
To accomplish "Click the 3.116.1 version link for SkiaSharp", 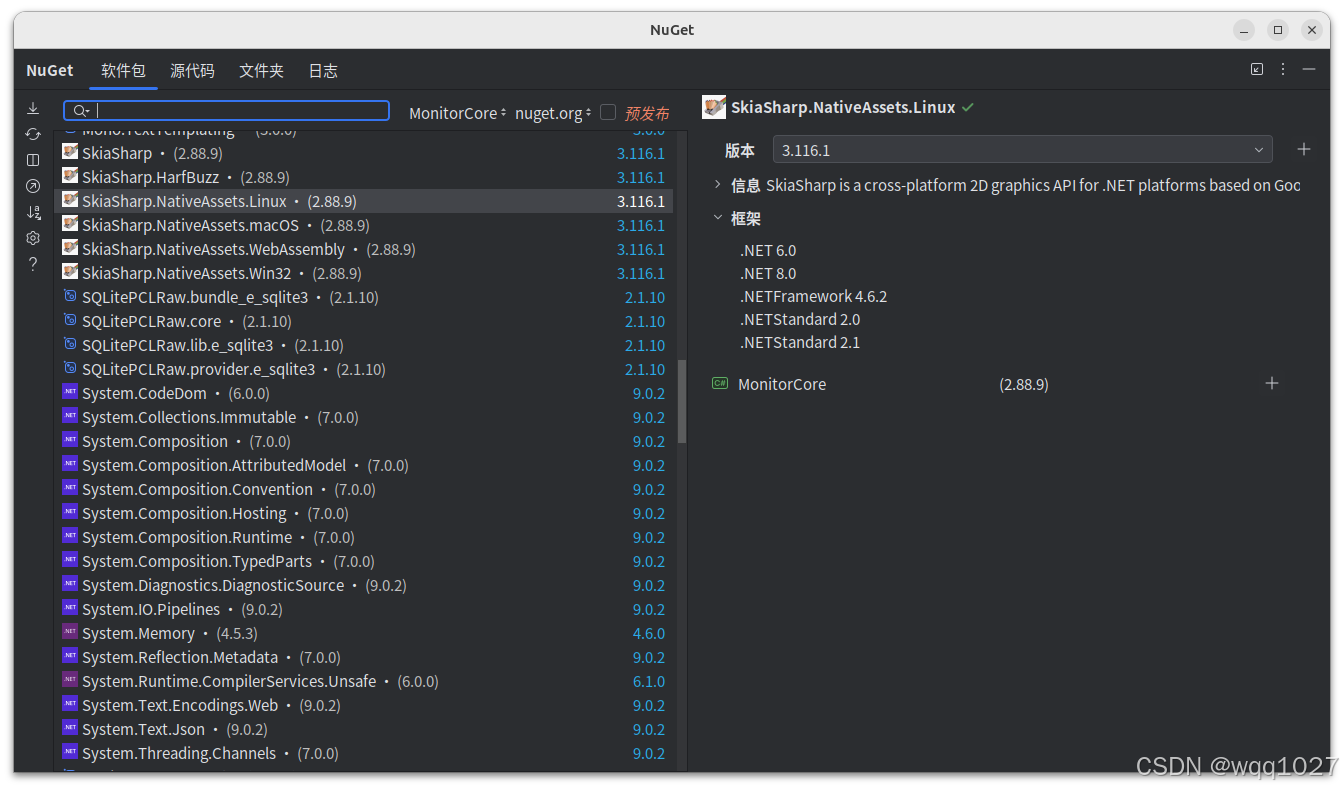I will click(x=641, y=153).
